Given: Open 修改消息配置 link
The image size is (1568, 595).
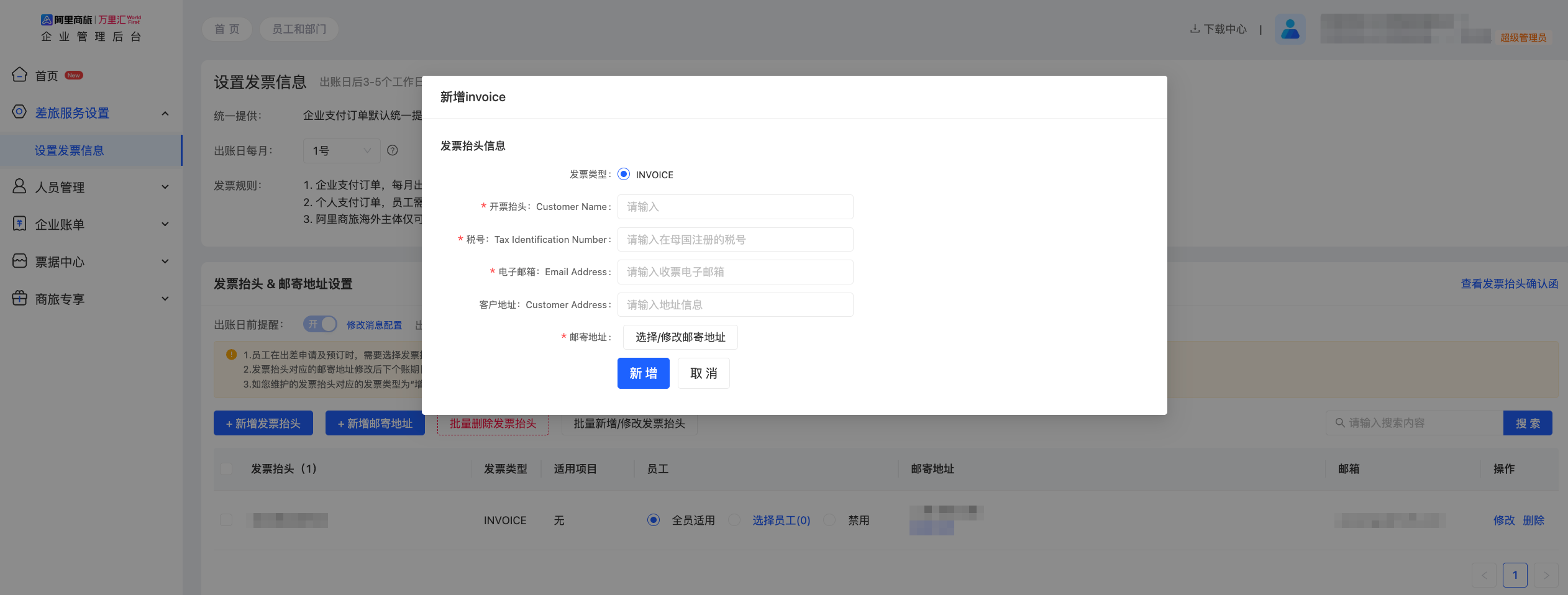Looking at the screenshot, I should pyautogui.click(x=374, y=325).
